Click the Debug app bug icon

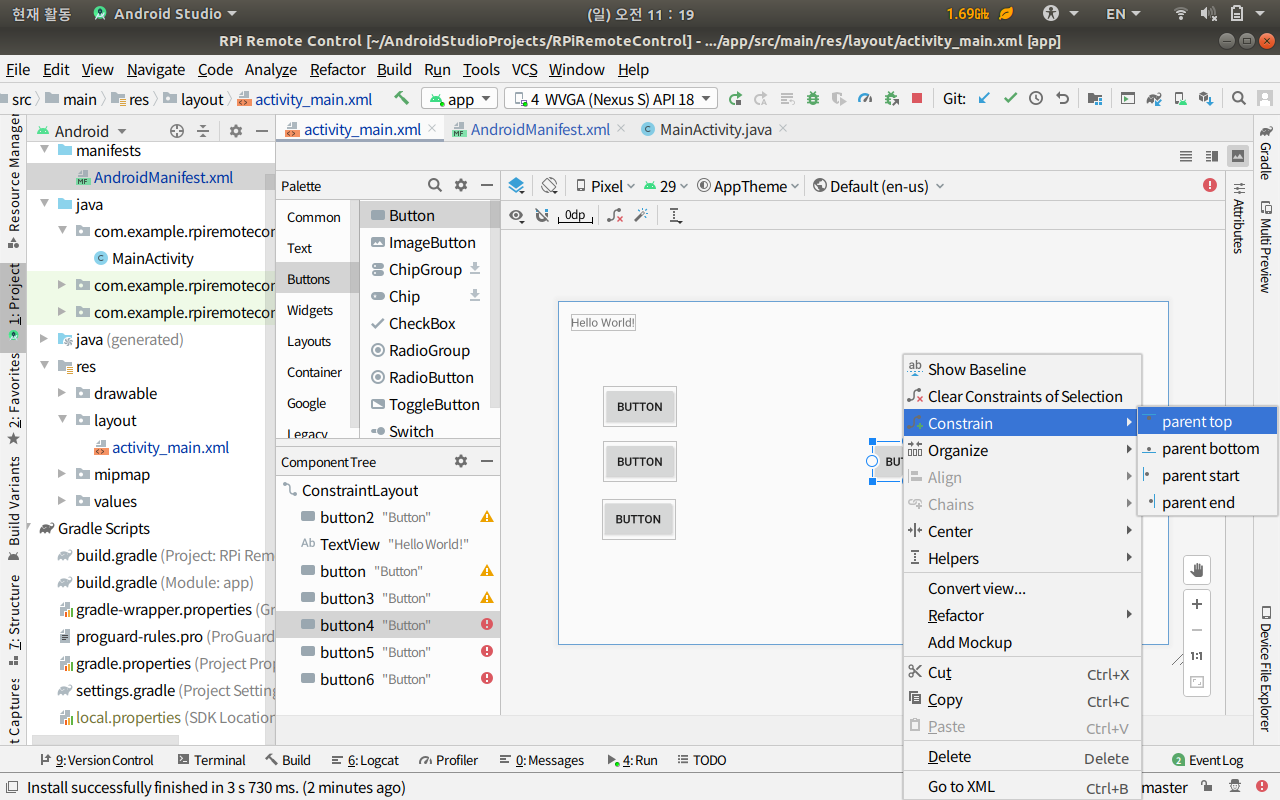[812, 98]
